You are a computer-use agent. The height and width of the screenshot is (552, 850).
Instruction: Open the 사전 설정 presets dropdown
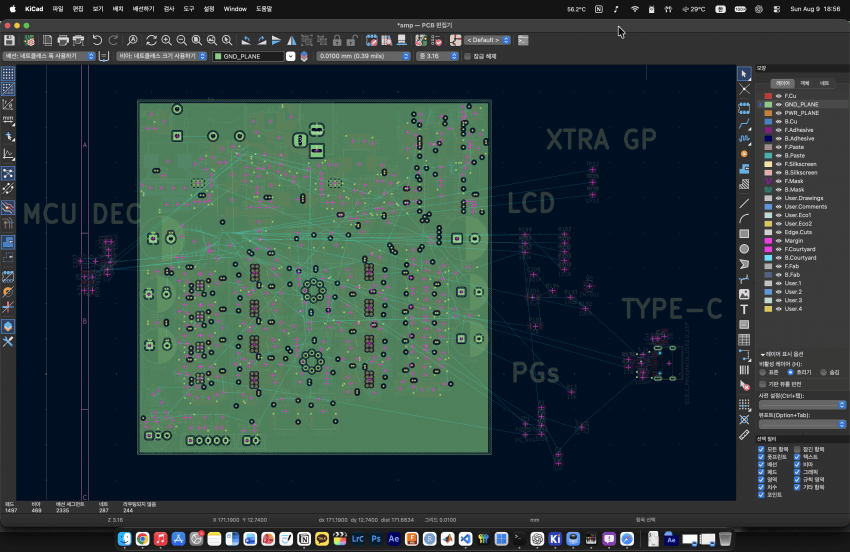point(802,405)
